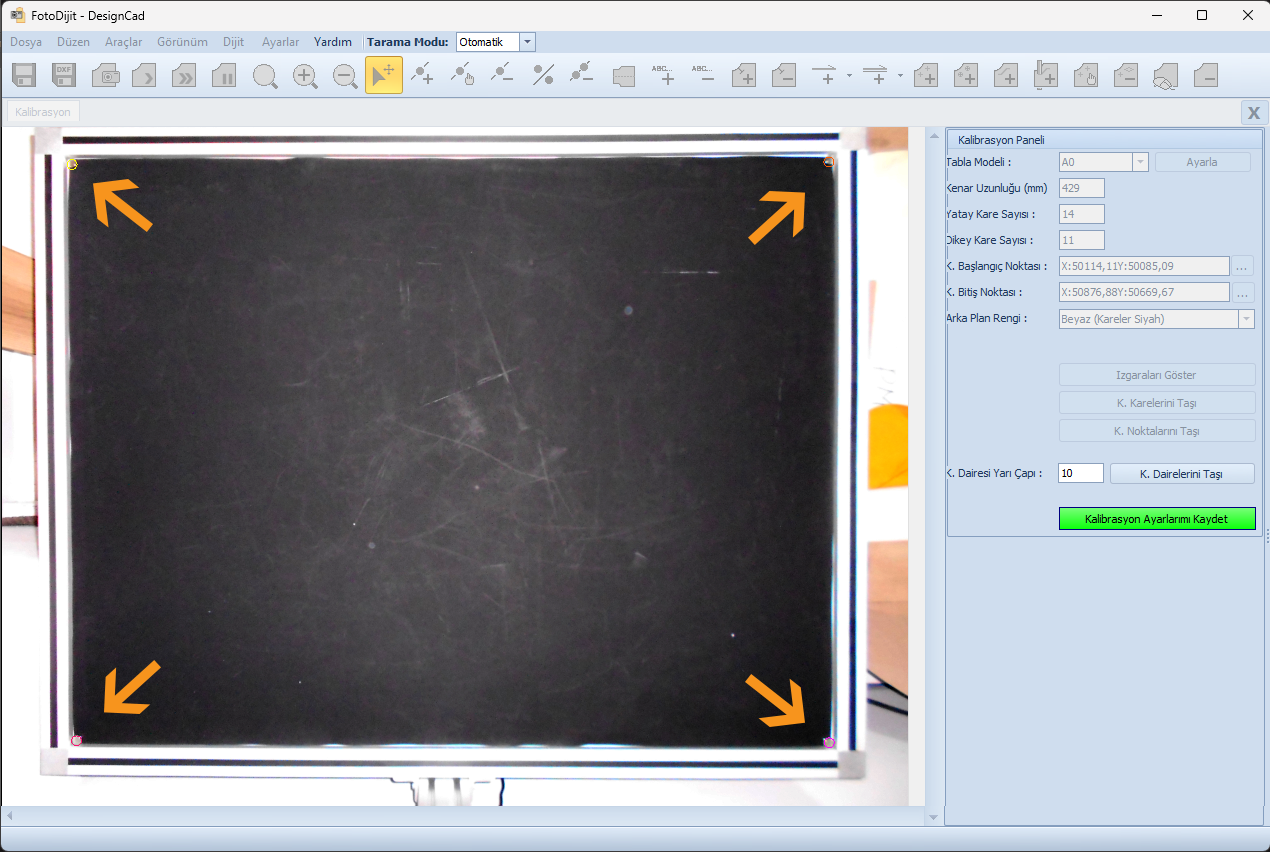1270x852 pixels.
Task: Click the remove ABC text icon
Action: [x=703, y=76]
